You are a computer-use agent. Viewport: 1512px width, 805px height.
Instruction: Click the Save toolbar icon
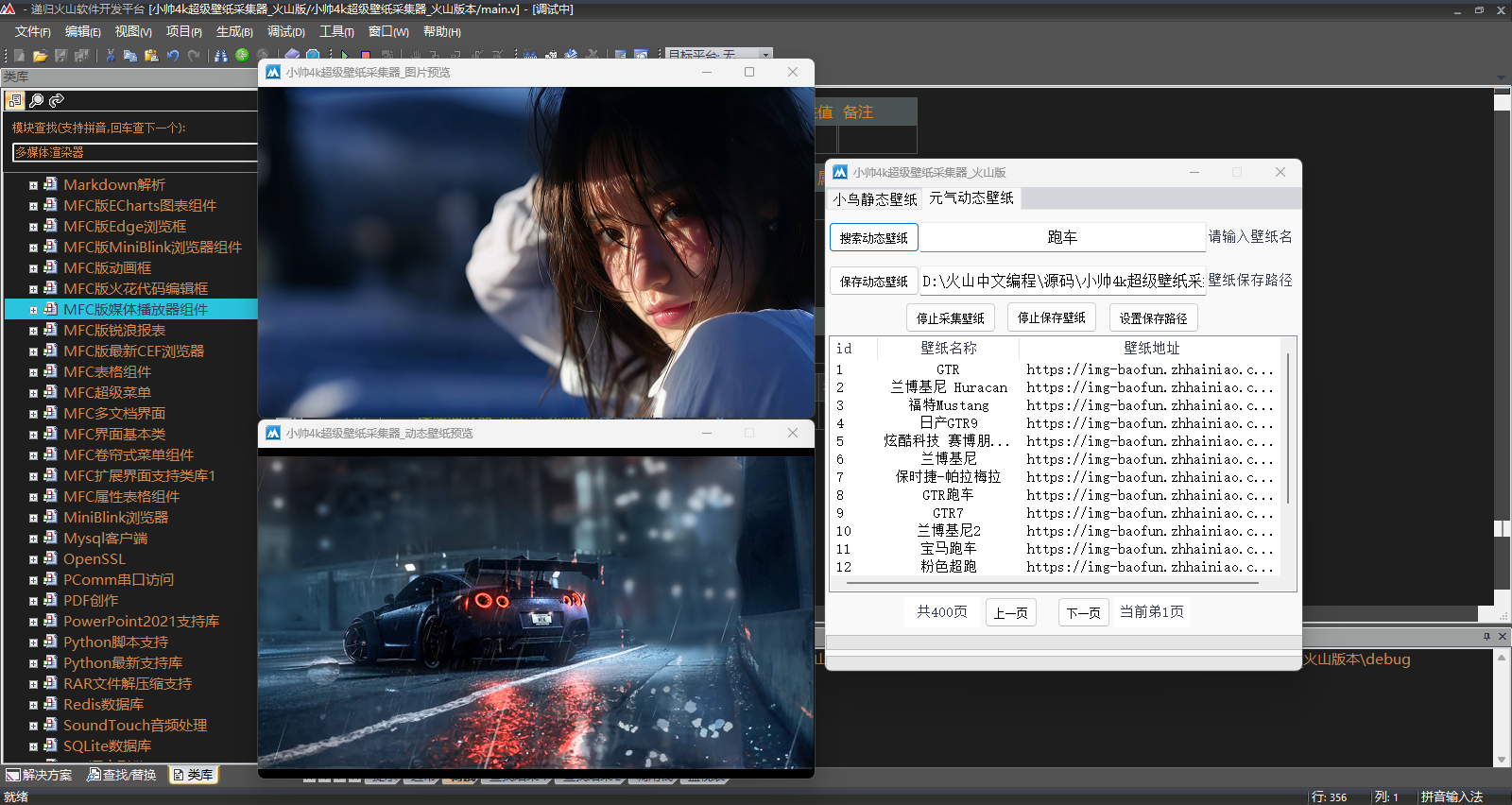pyautogui.click(x=60, y=56)
